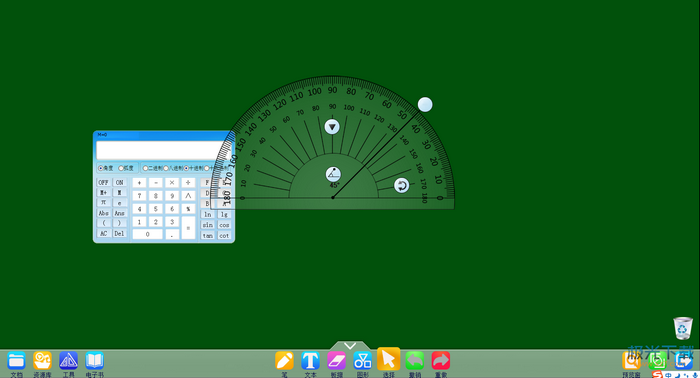Open the Documents folder icon
This screenshot has height=378, width=700.
(16, 361)
